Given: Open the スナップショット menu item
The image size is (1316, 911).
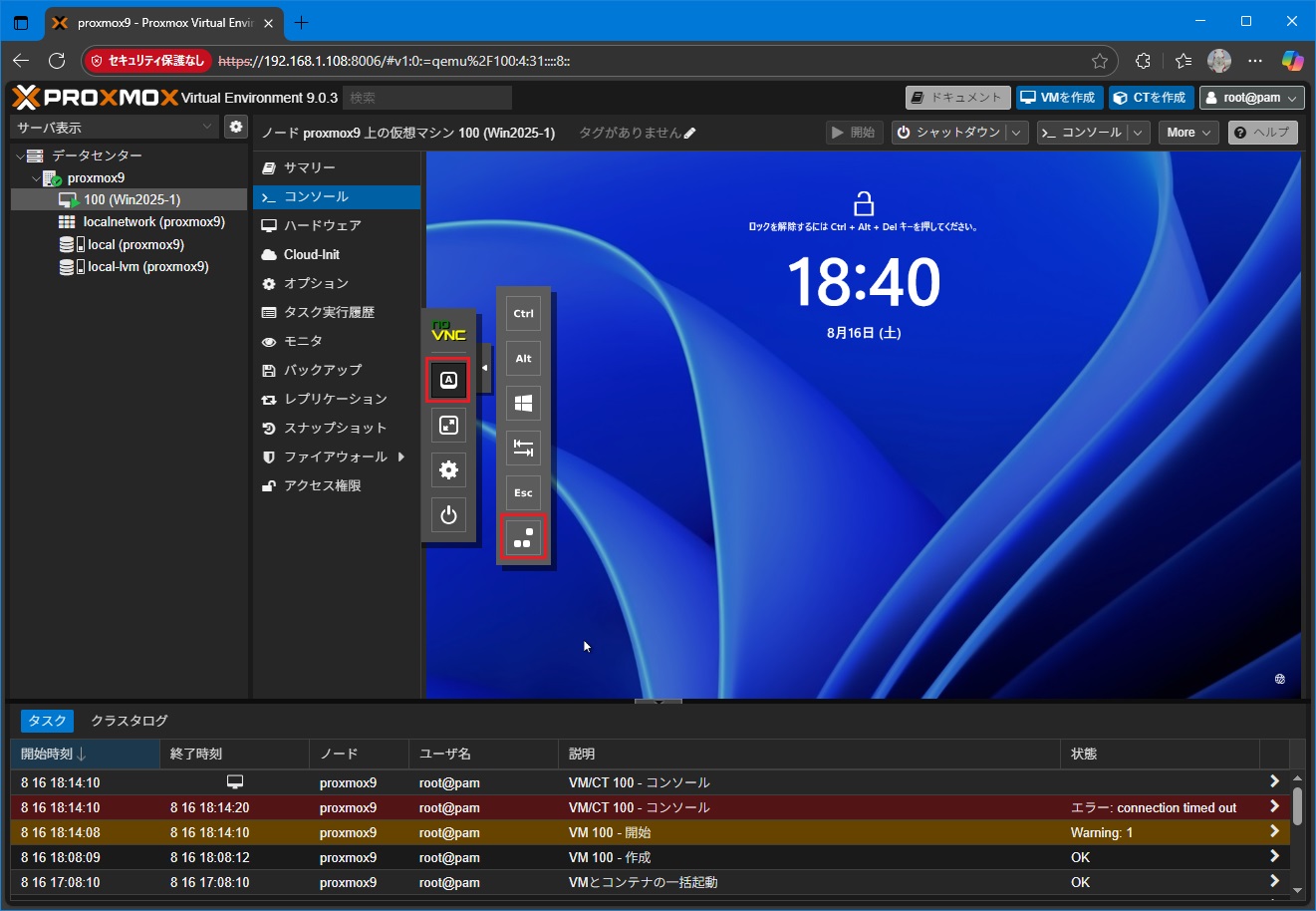Looking at the screenshot, I should [337, 428].
